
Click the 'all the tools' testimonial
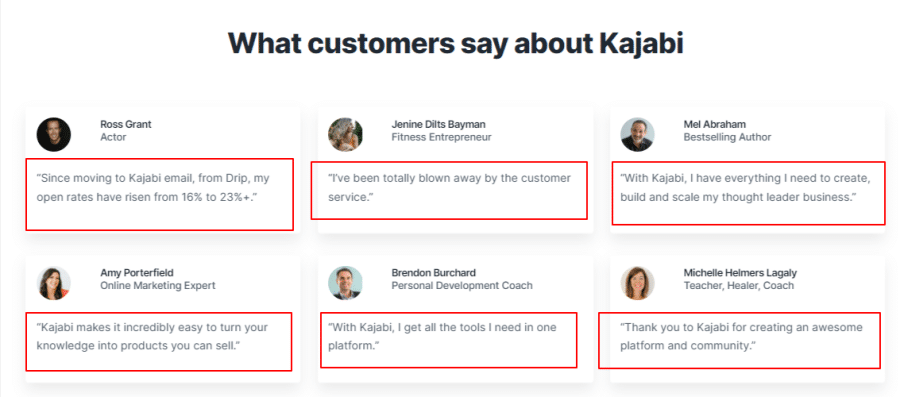coord(442,337)
